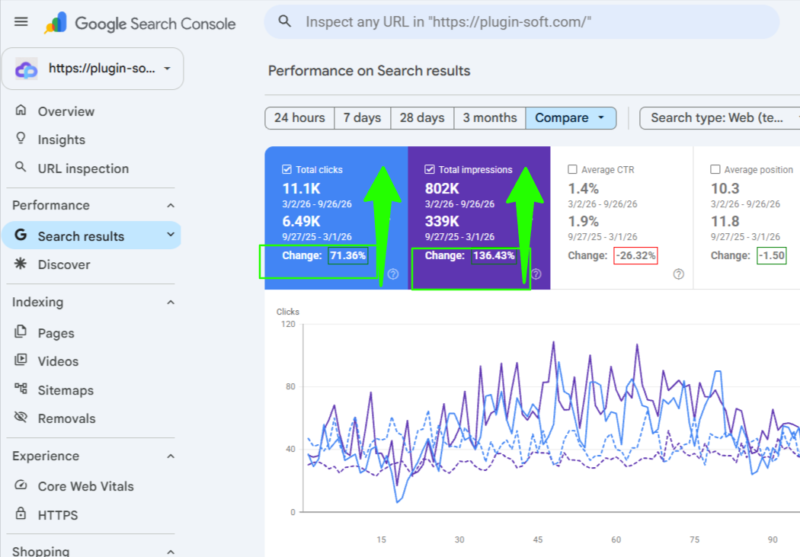Collapse the Experience section
The width and height of the screenshot is (800, 557).
[x=170, y=456]
